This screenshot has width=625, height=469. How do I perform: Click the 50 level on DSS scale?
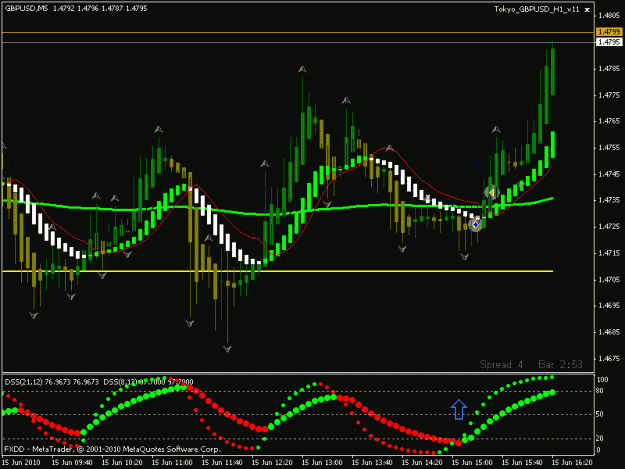(x=600, y=414)
